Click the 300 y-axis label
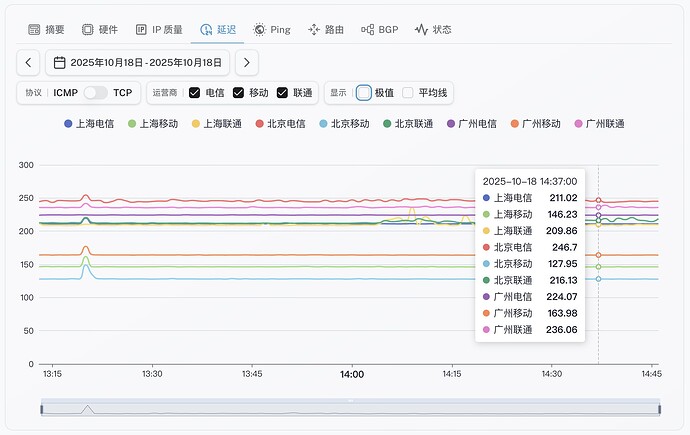This screenshot has height=435, width=690. point(26,165)
